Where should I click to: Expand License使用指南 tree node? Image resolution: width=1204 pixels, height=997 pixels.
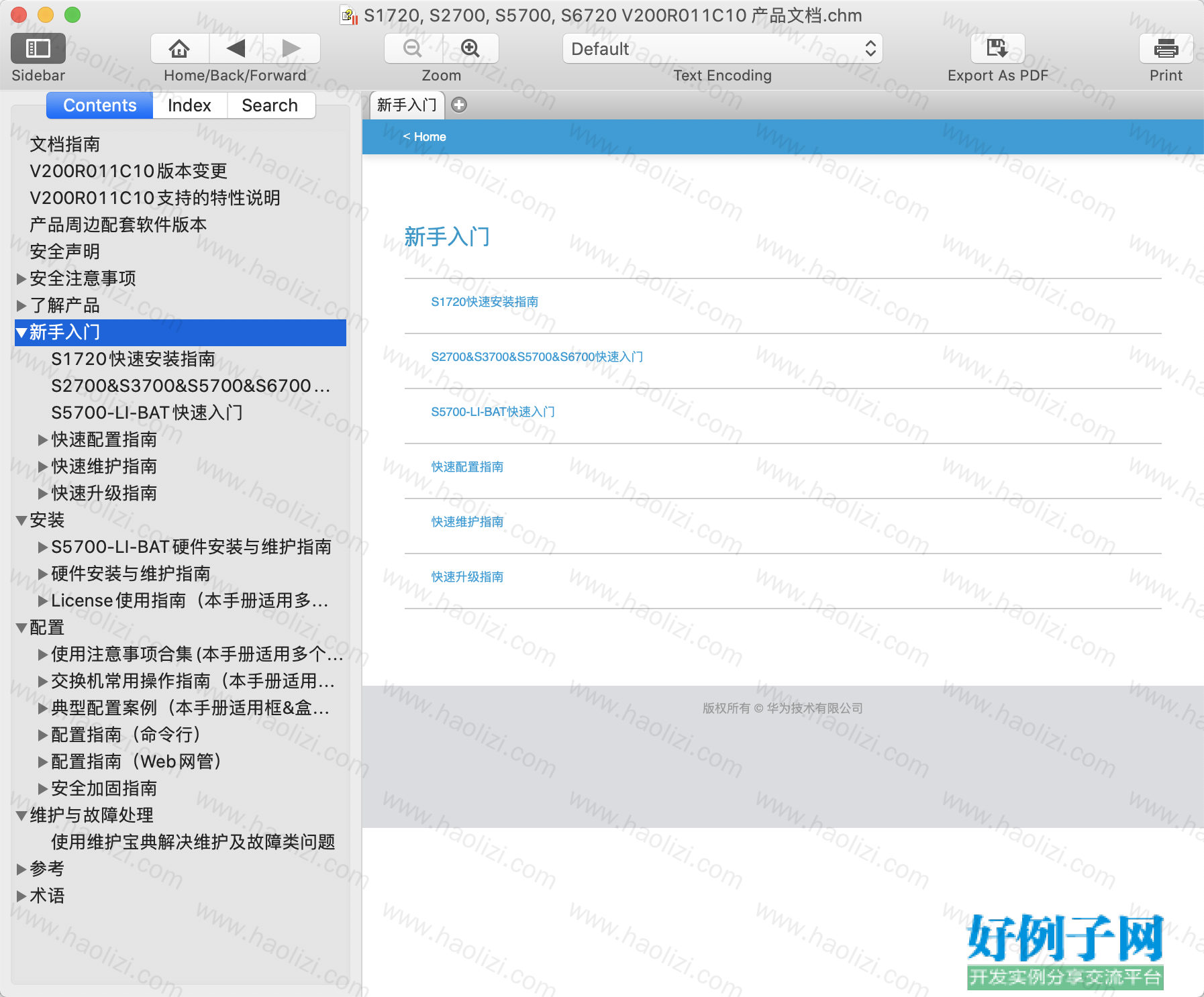tap(43, 600)
